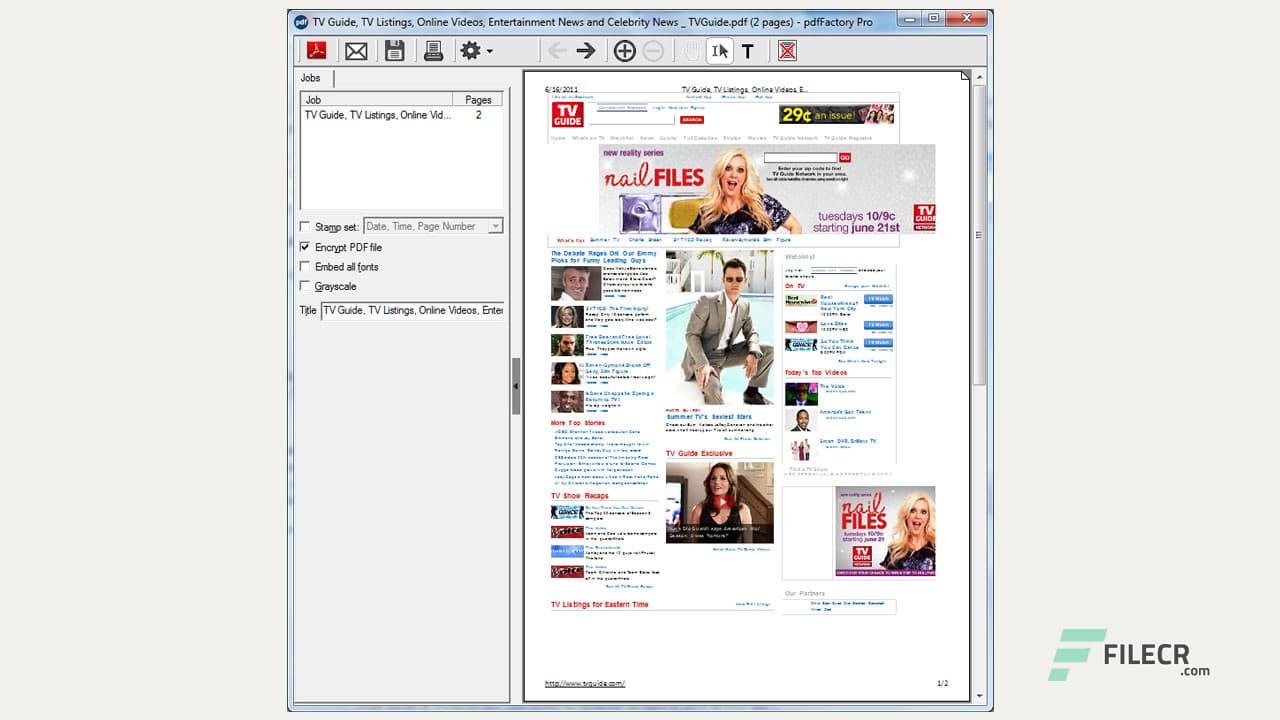The height and width of the screenshot is (720, 1280).
Task: Switch to the Jobs tab
Action: 311,78
